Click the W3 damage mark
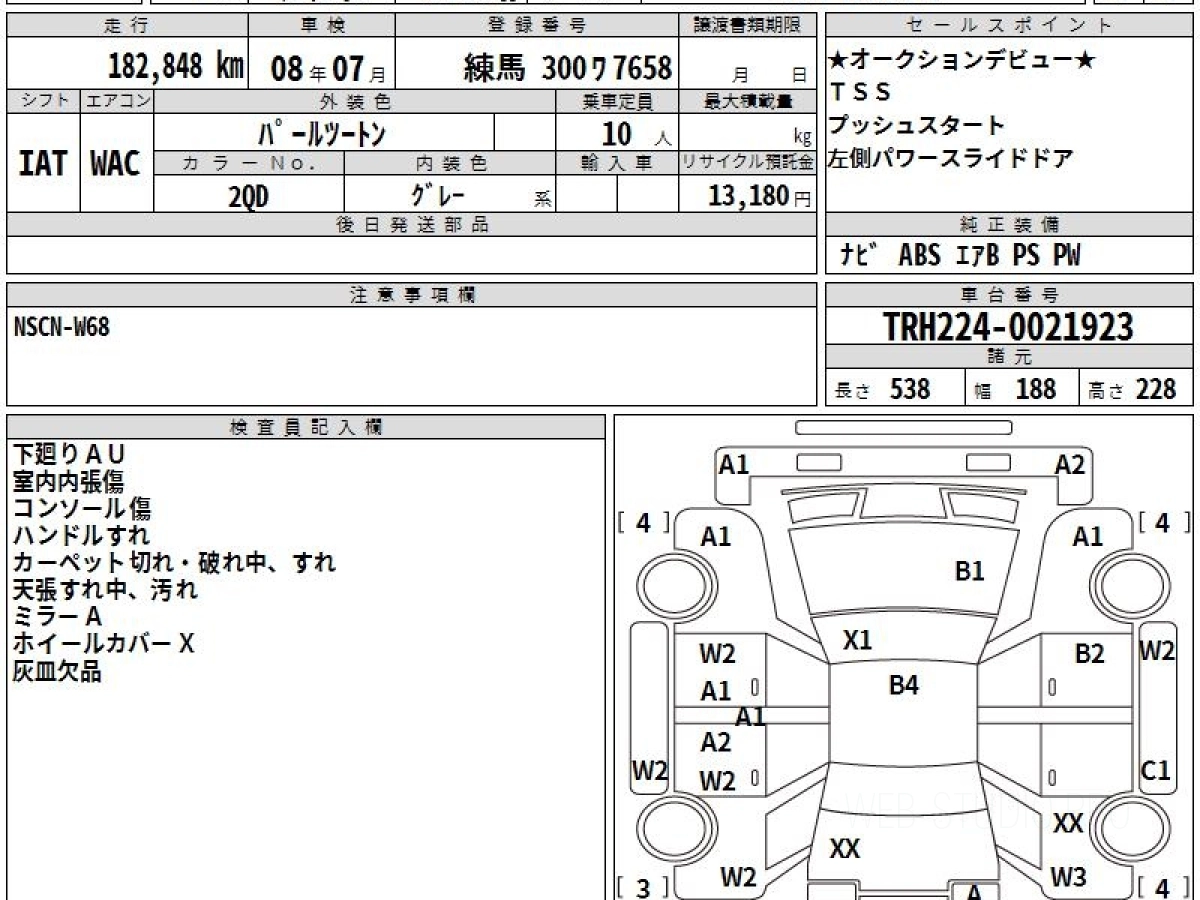The image size is (1200, 900). tap(1069, 877)
